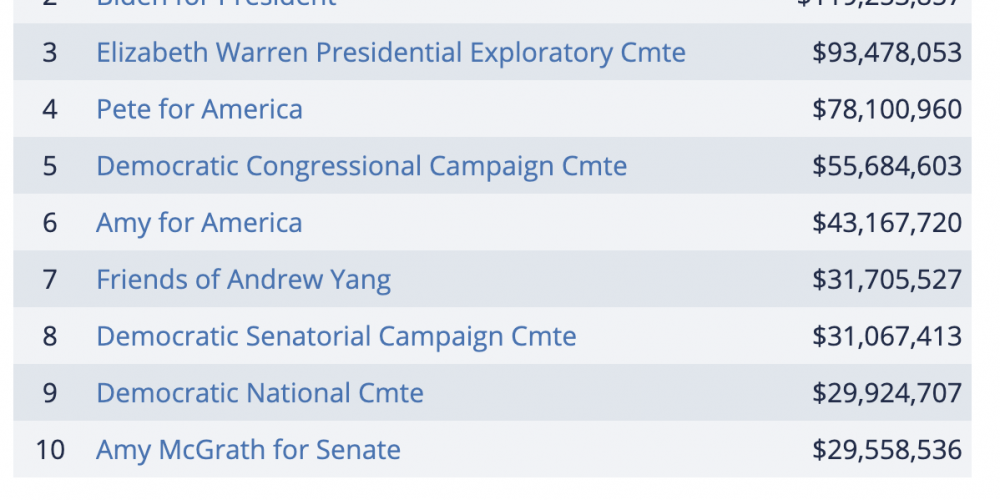Screen dimensions: 1000x500
Task: Open Amy McGrath for Senate link
Action: click(248, 450)
